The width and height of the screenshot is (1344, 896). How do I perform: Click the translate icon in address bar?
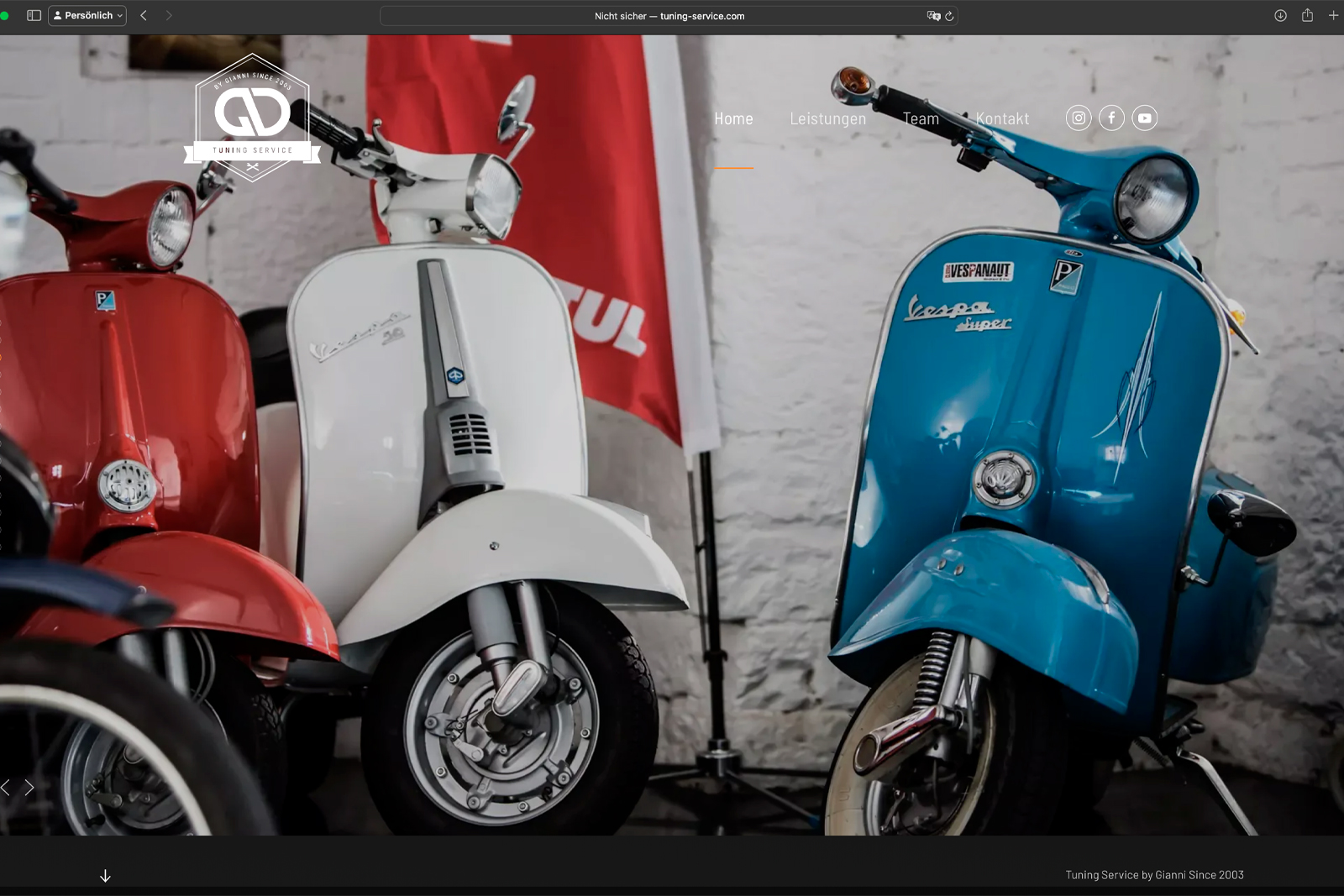click(933, 16)
